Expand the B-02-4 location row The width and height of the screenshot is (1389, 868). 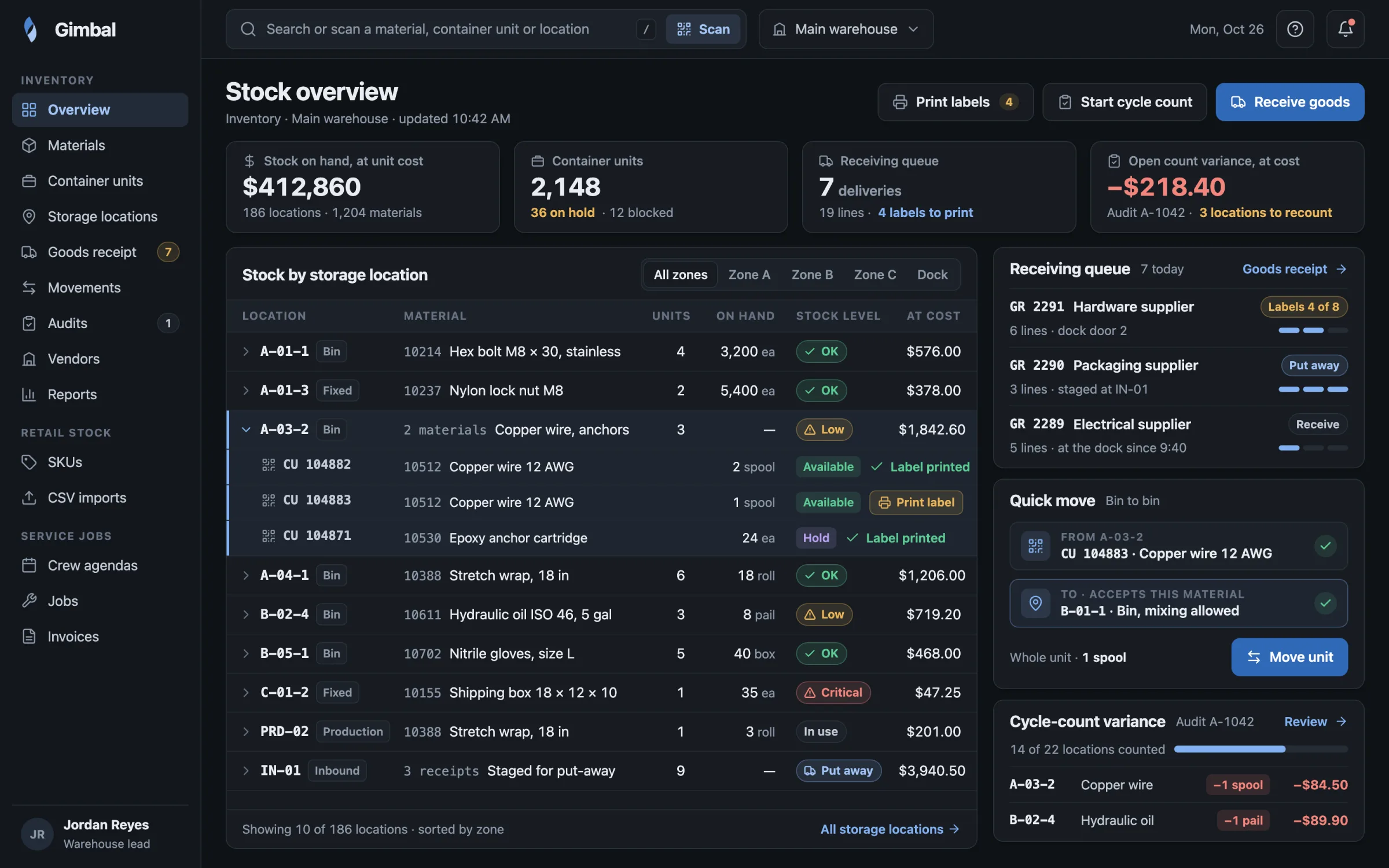click(x=246, y=614)
